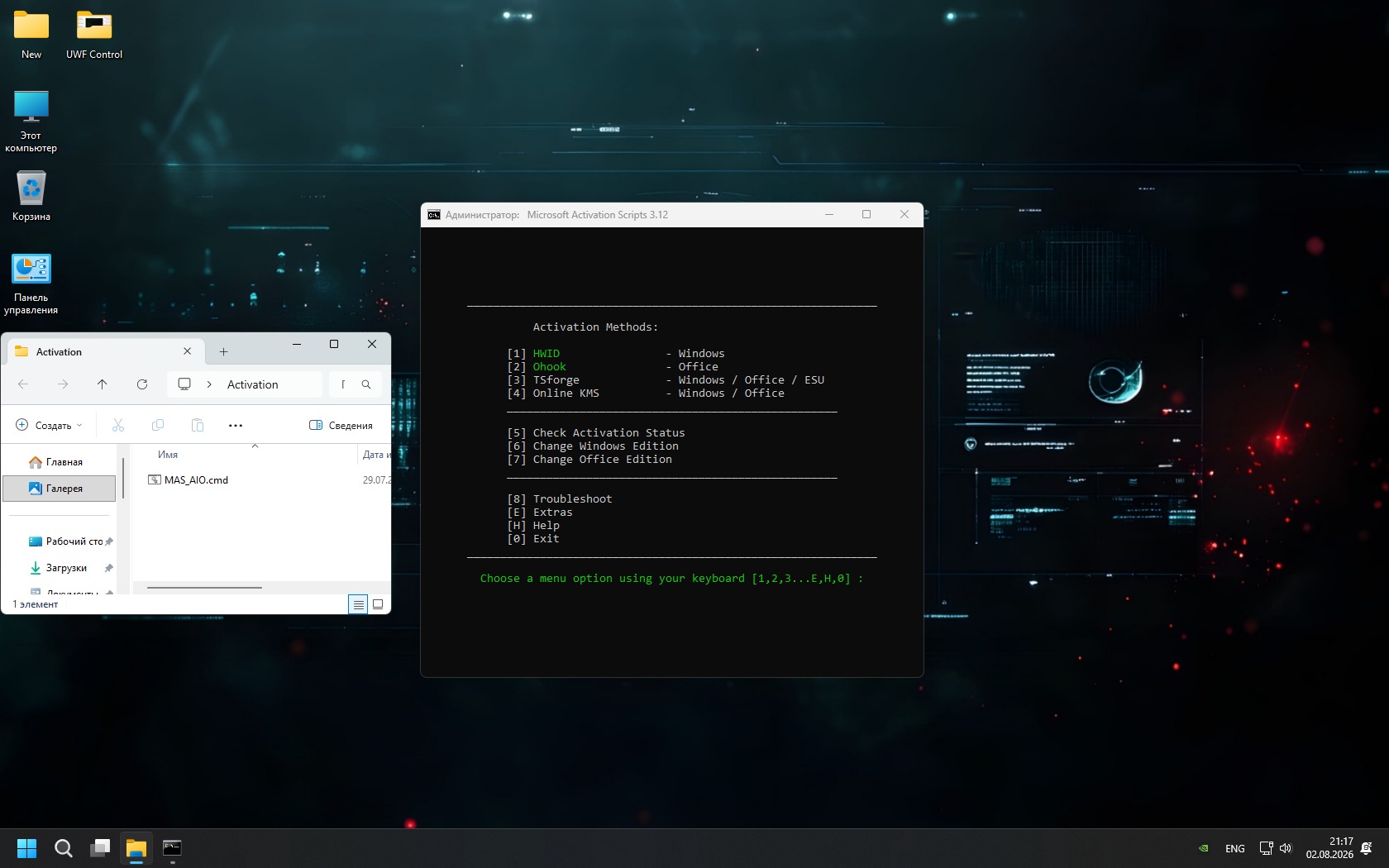Select the Корзина recycle bin icon
Viewport: 1389px width, 868px height.
[x=31, y=196]
